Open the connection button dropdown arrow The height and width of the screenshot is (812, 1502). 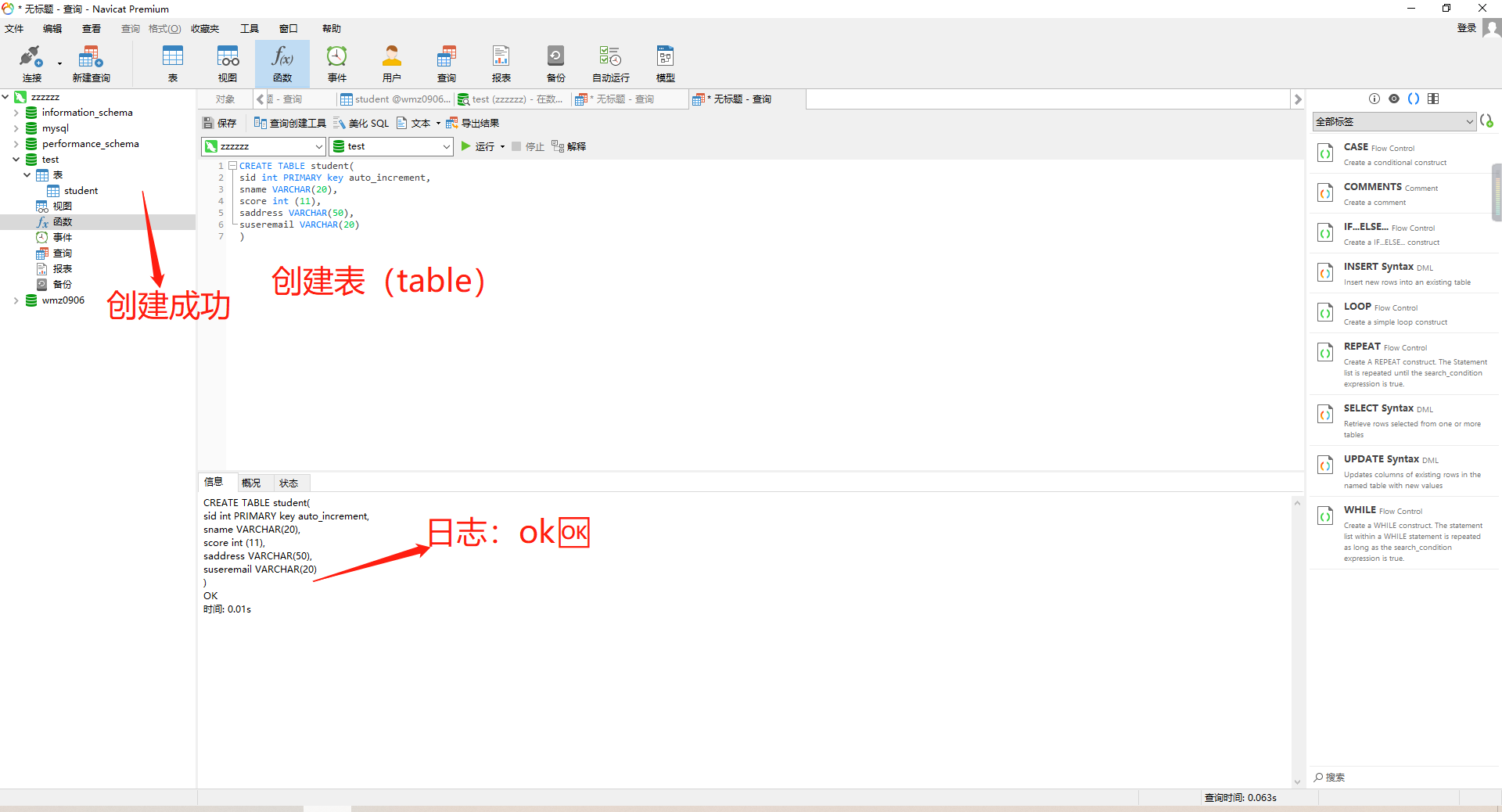tap(59, 64)
